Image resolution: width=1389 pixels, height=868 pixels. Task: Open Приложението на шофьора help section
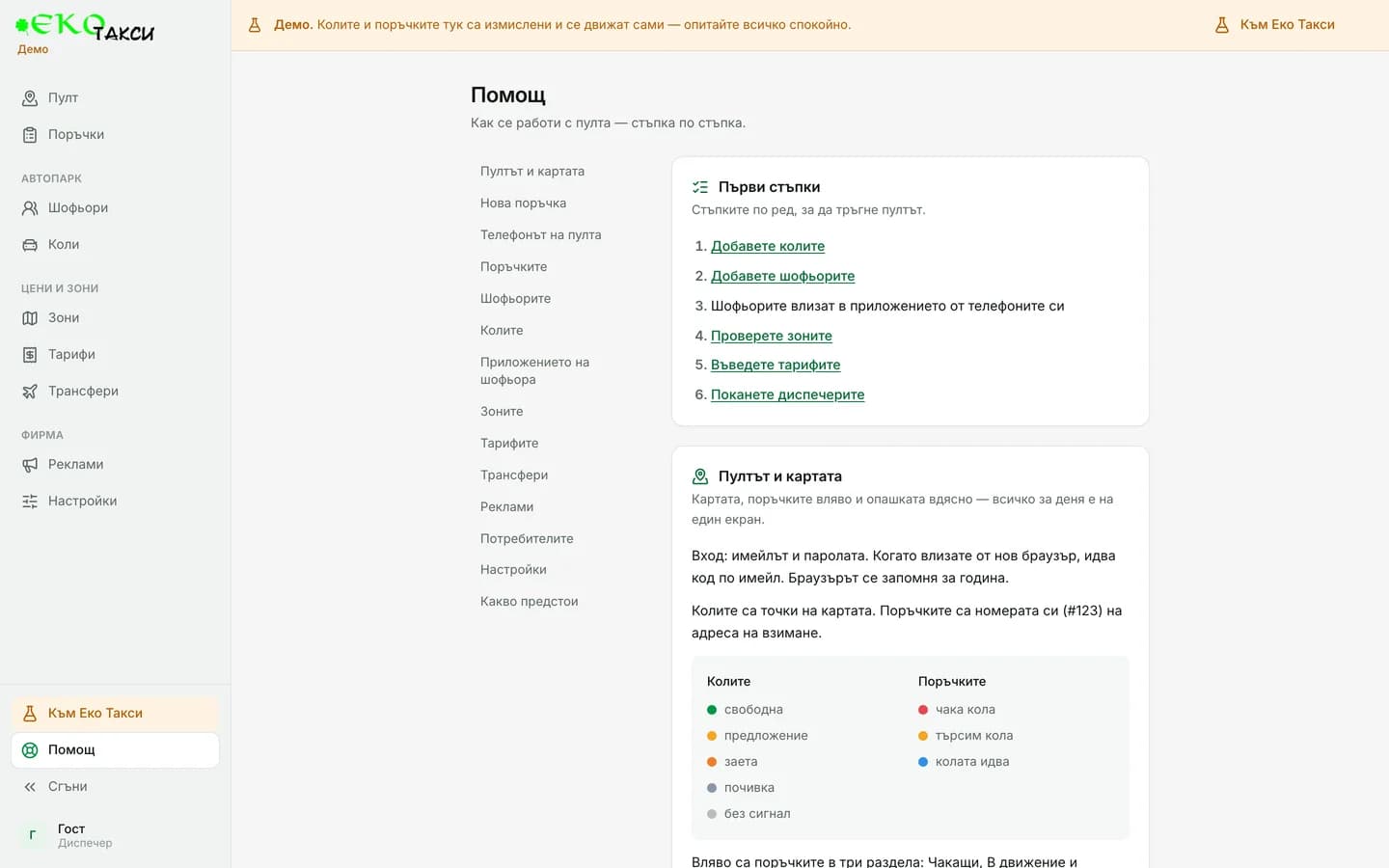[534, 370]
